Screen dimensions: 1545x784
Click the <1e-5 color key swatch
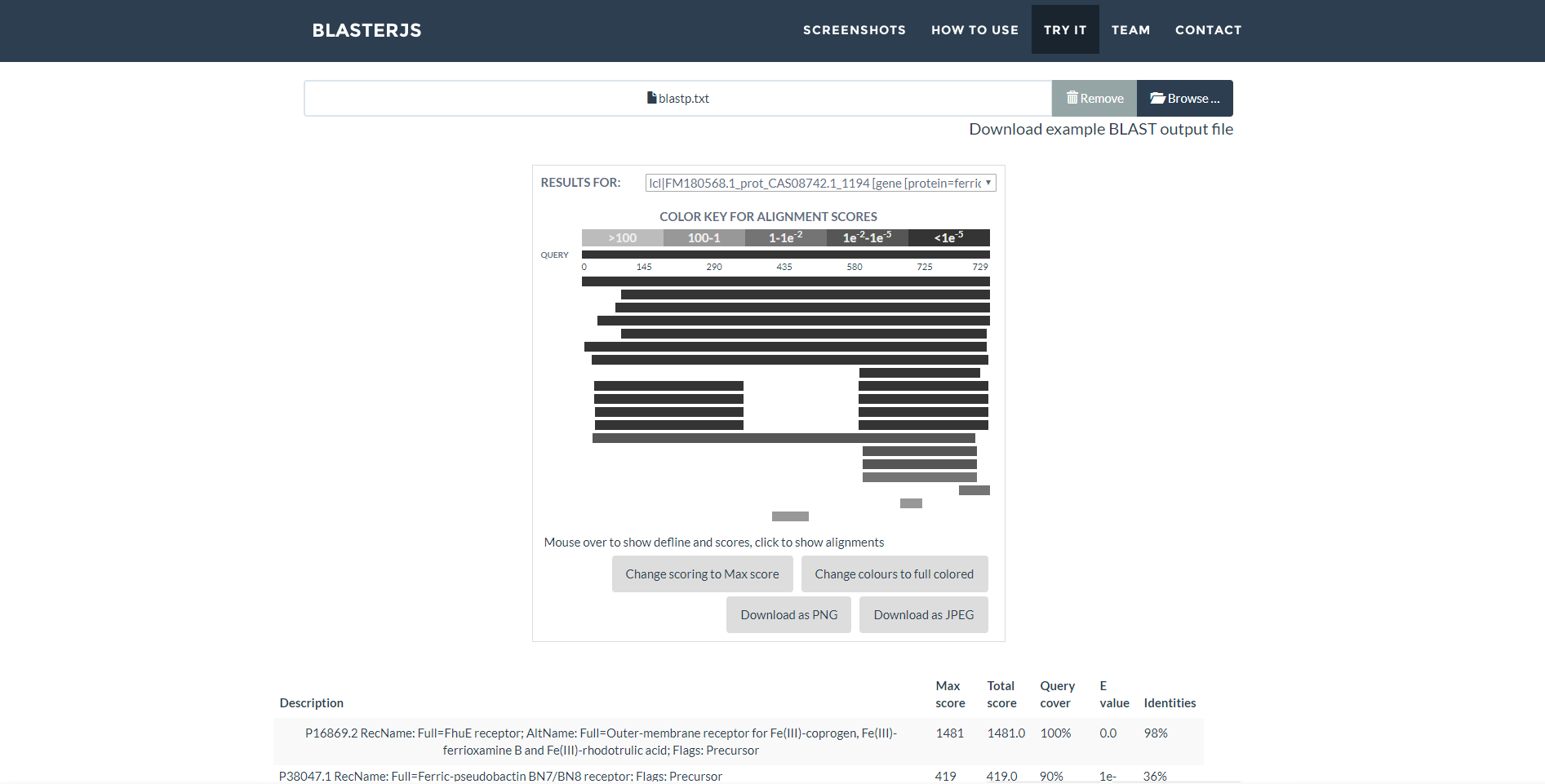948,238
